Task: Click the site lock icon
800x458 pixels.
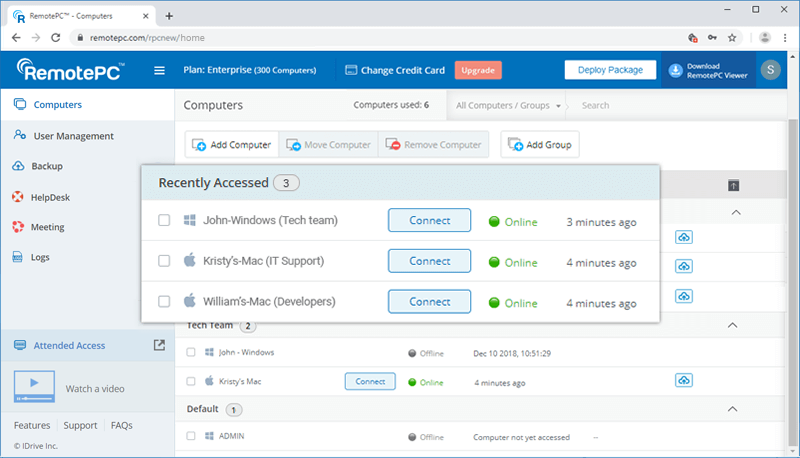Action: point(80,38)
